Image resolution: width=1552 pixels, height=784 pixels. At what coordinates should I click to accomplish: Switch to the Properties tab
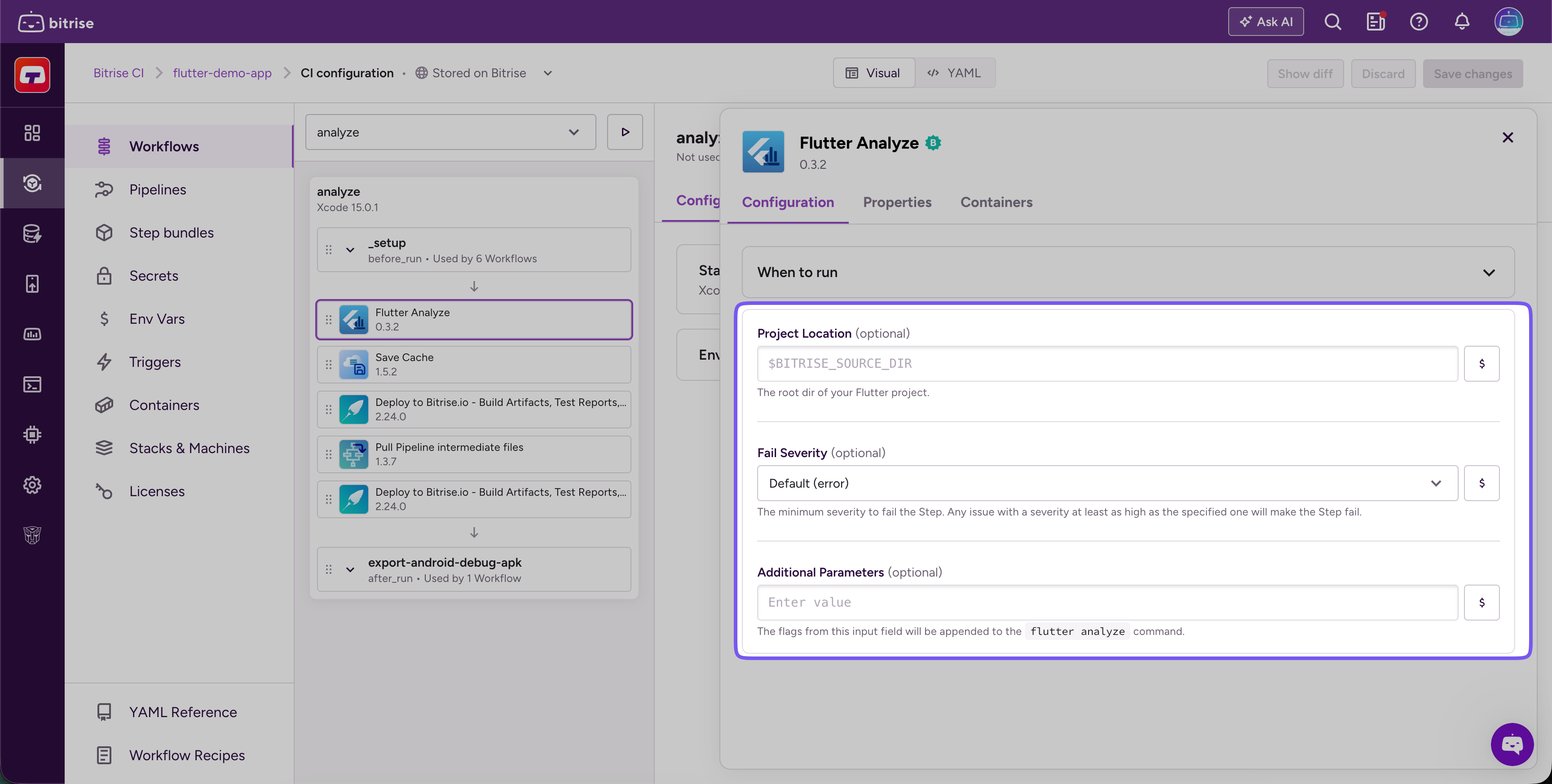click(x=897, y=202)
